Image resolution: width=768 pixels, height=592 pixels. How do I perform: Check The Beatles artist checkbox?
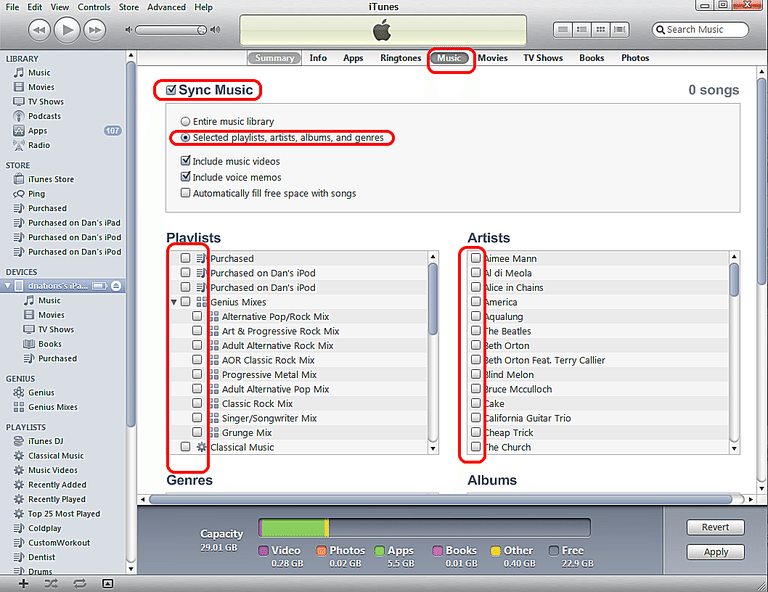coord(475,331)
